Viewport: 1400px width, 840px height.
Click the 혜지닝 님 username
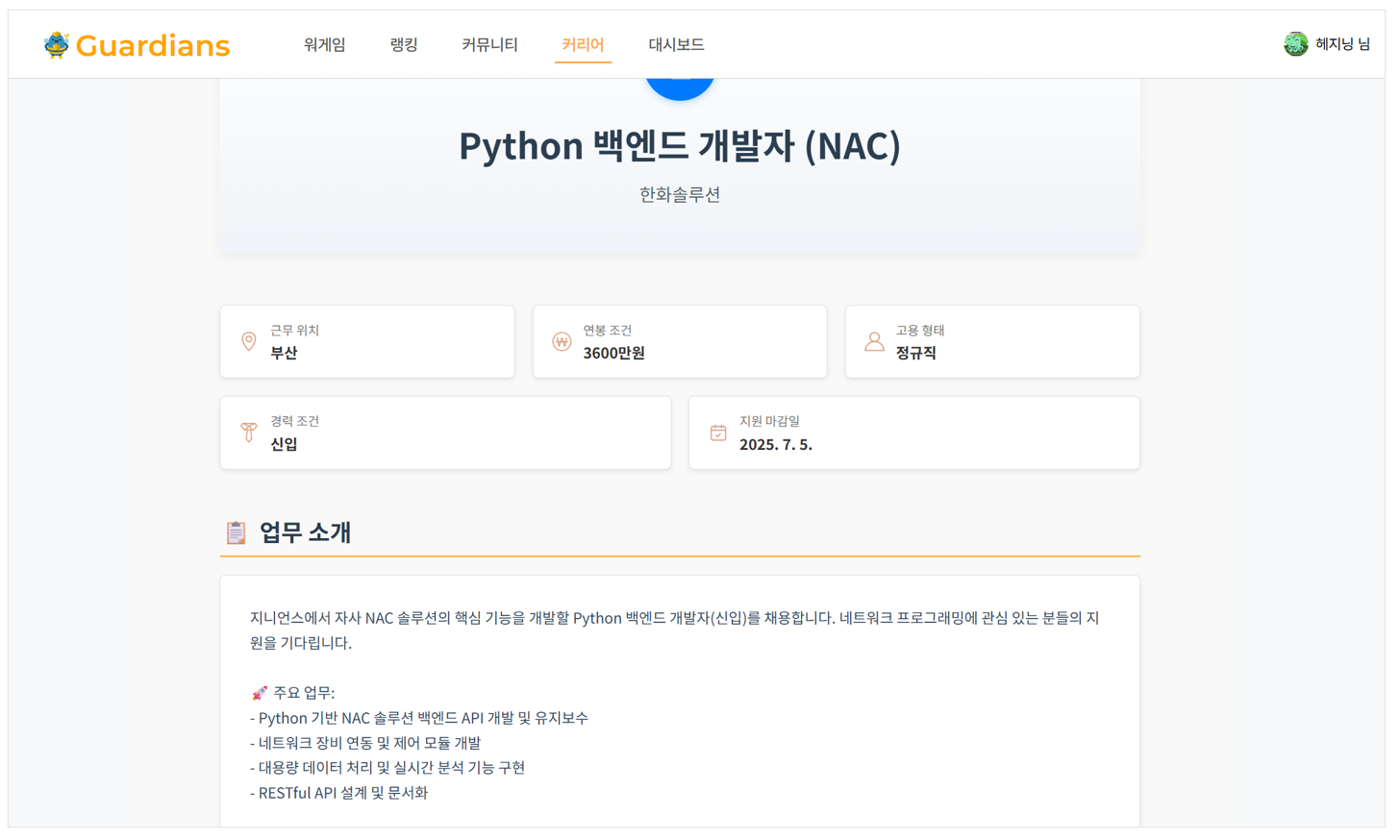[1342, 44]
